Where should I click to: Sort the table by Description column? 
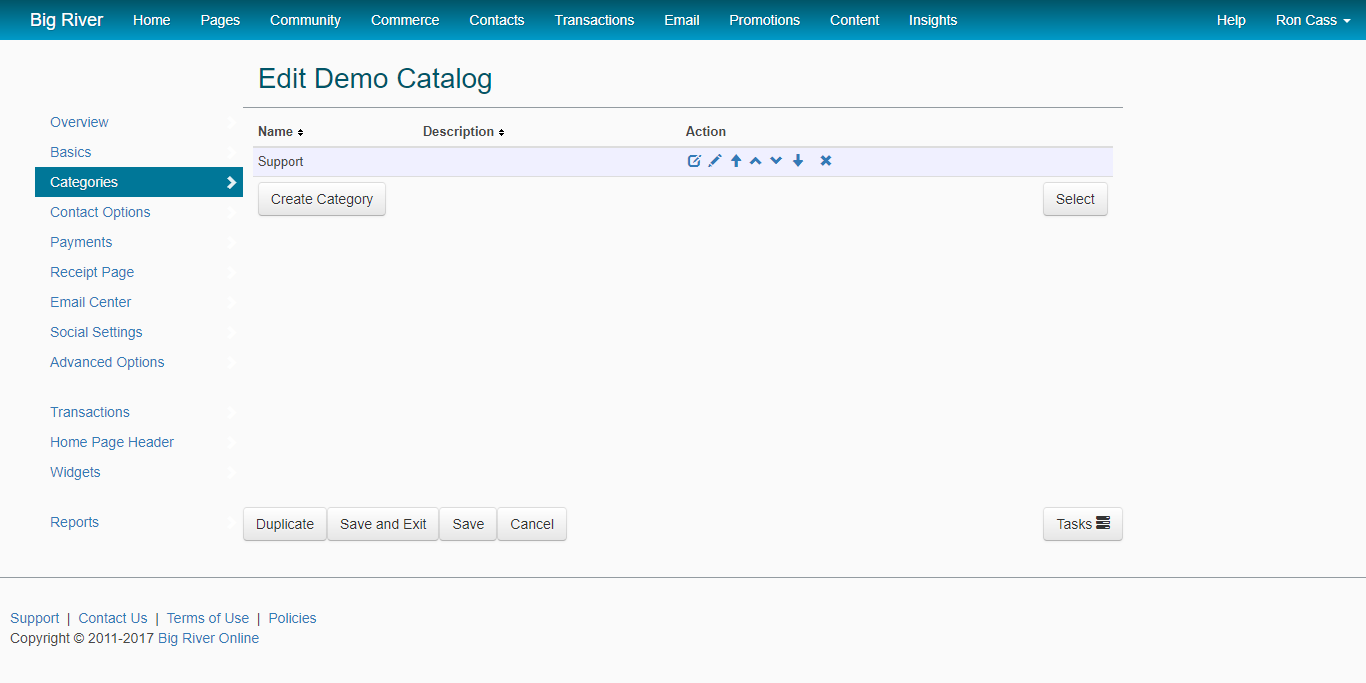pos(464,132)
